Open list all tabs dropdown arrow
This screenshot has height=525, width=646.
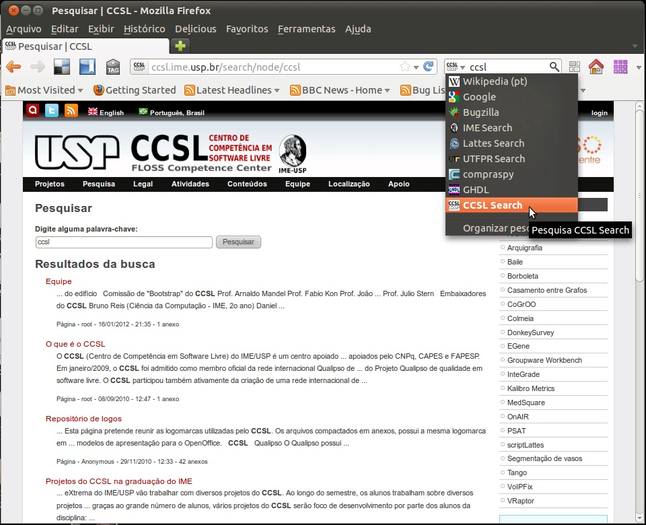pos(635,46)
